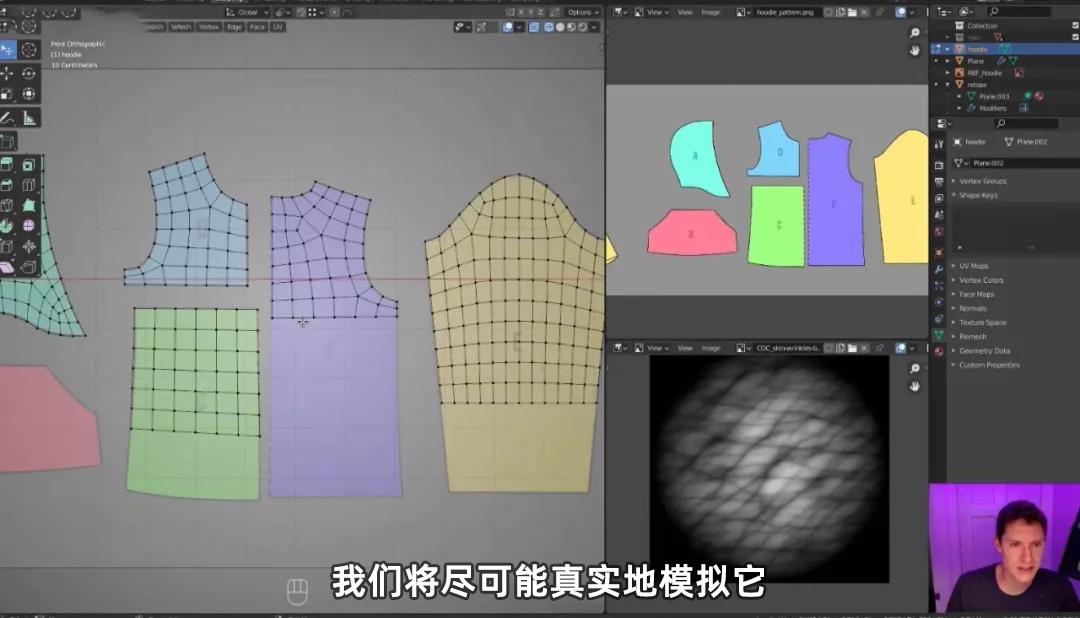
Task: Open an image using the folder icon
Action: pyautogui.click(x=852, y=12)
